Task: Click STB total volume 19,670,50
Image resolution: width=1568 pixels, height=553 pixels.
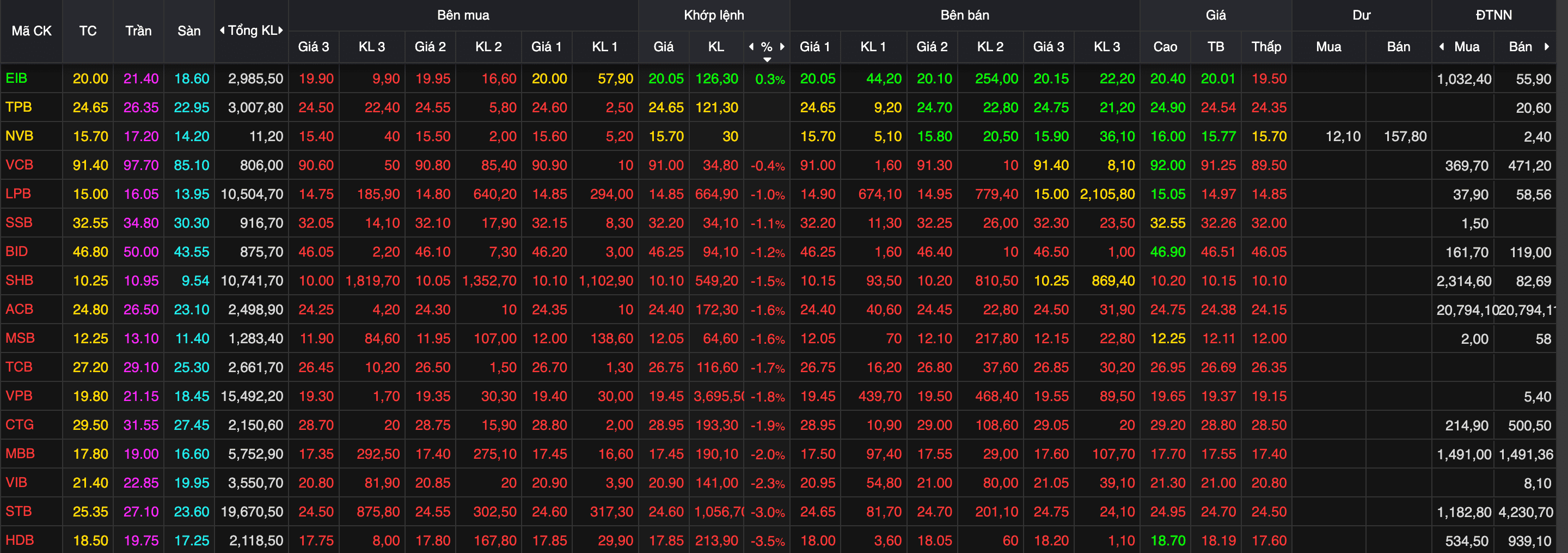Action: (x=252, y=512)
